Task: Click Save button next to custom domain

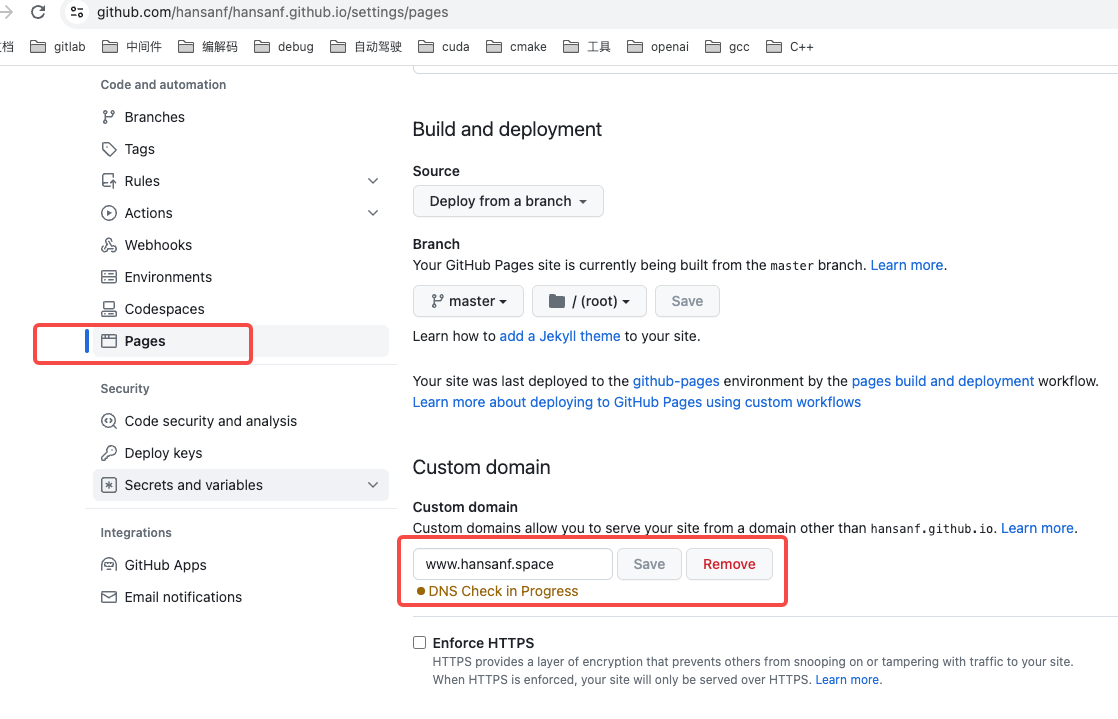Action: pos(649,564)
